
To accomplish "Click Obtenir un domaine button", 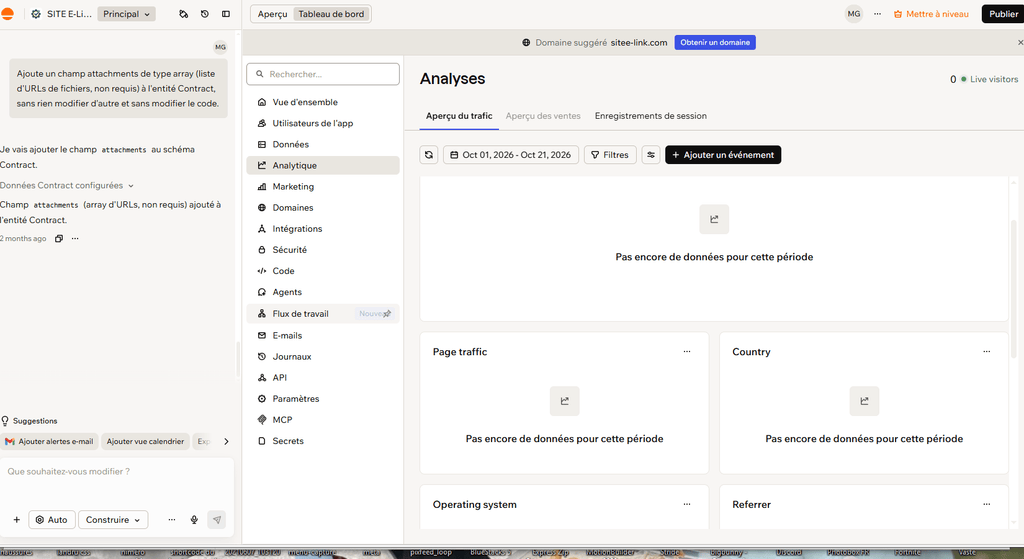I will click(714, 42).
